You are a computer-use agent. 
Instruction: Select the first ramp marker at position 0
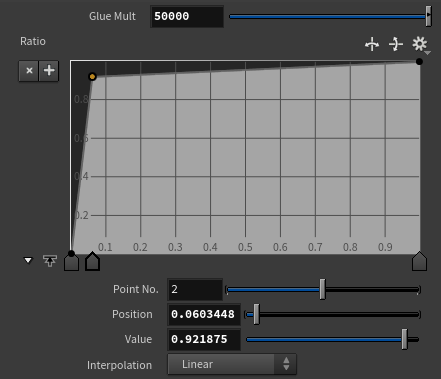pos(71,262)
